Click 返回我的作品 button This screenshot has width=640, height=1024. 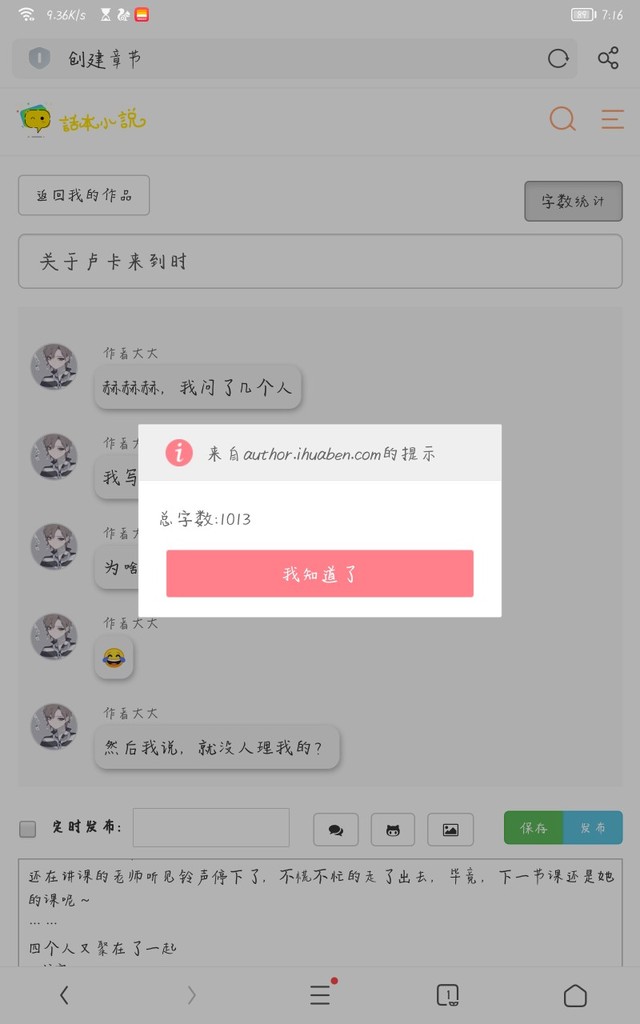tap(84, 195)
